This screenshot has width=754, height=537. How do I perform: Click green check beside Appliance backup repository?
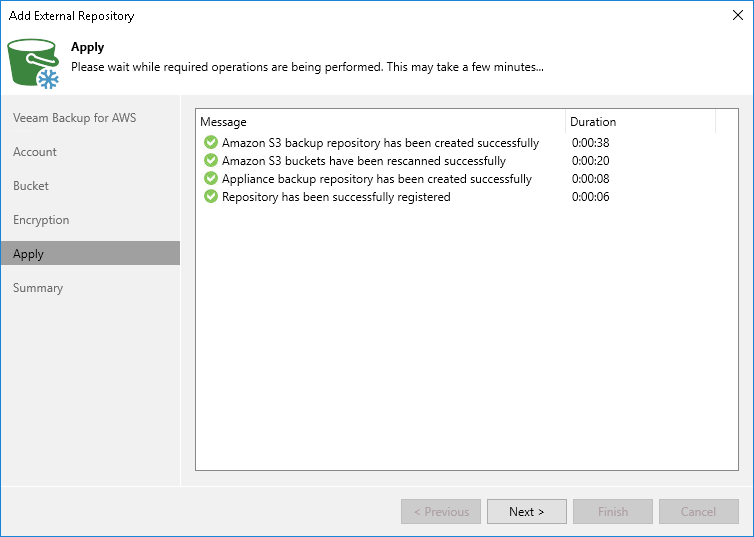coord(210,179)
